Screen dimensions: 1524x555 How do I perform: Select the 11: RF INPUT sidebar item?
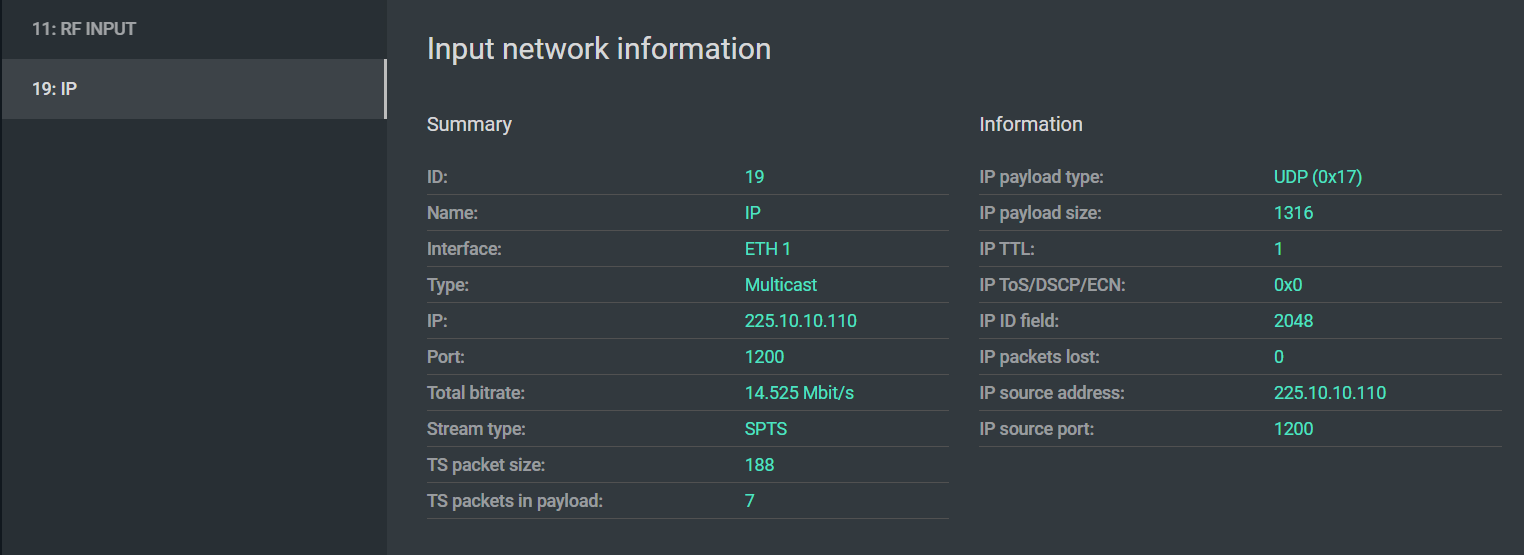(x=84, y=29)
